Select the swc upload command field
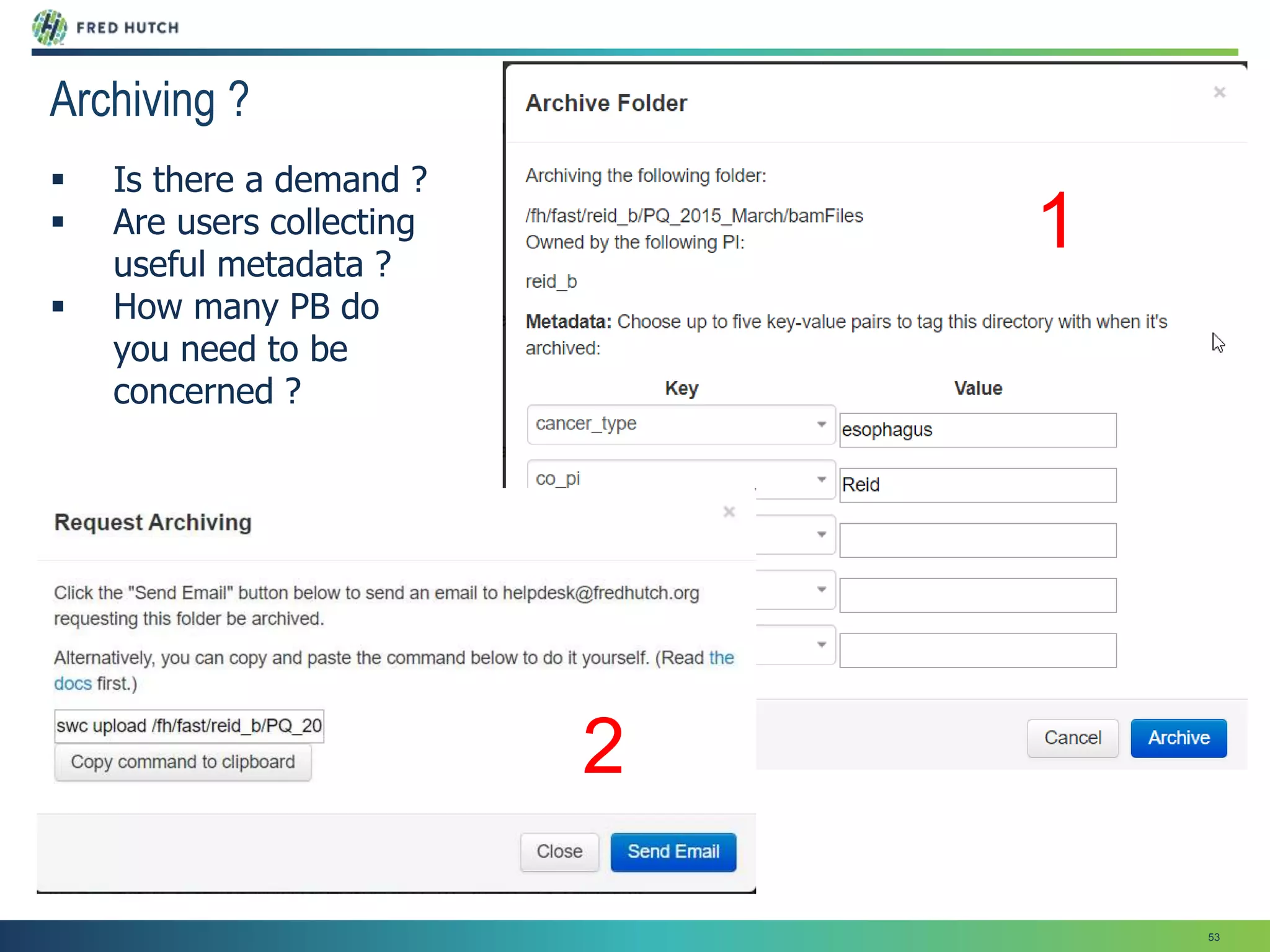Image resolution: width=1270 pixels, height=952 pixels. [x=189, y=726]
